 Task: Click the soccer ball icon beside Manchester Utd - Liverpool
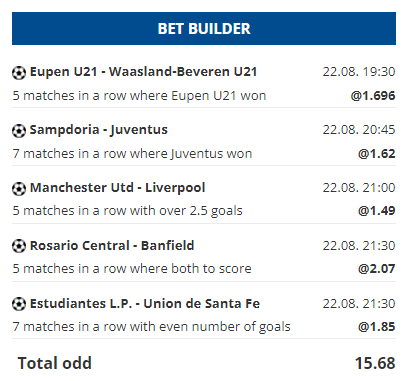pos(19,188)
